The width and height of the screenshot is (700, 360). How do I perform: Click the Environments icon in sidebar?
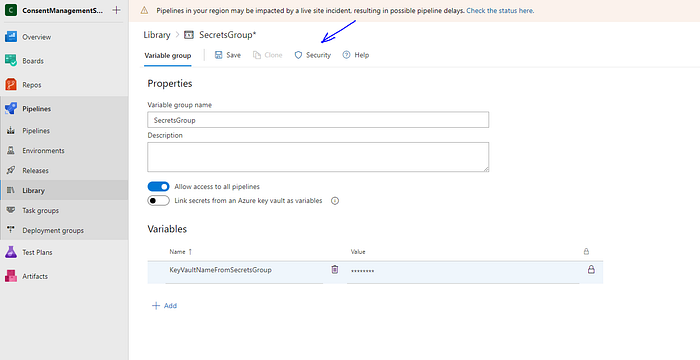[11, 151]
